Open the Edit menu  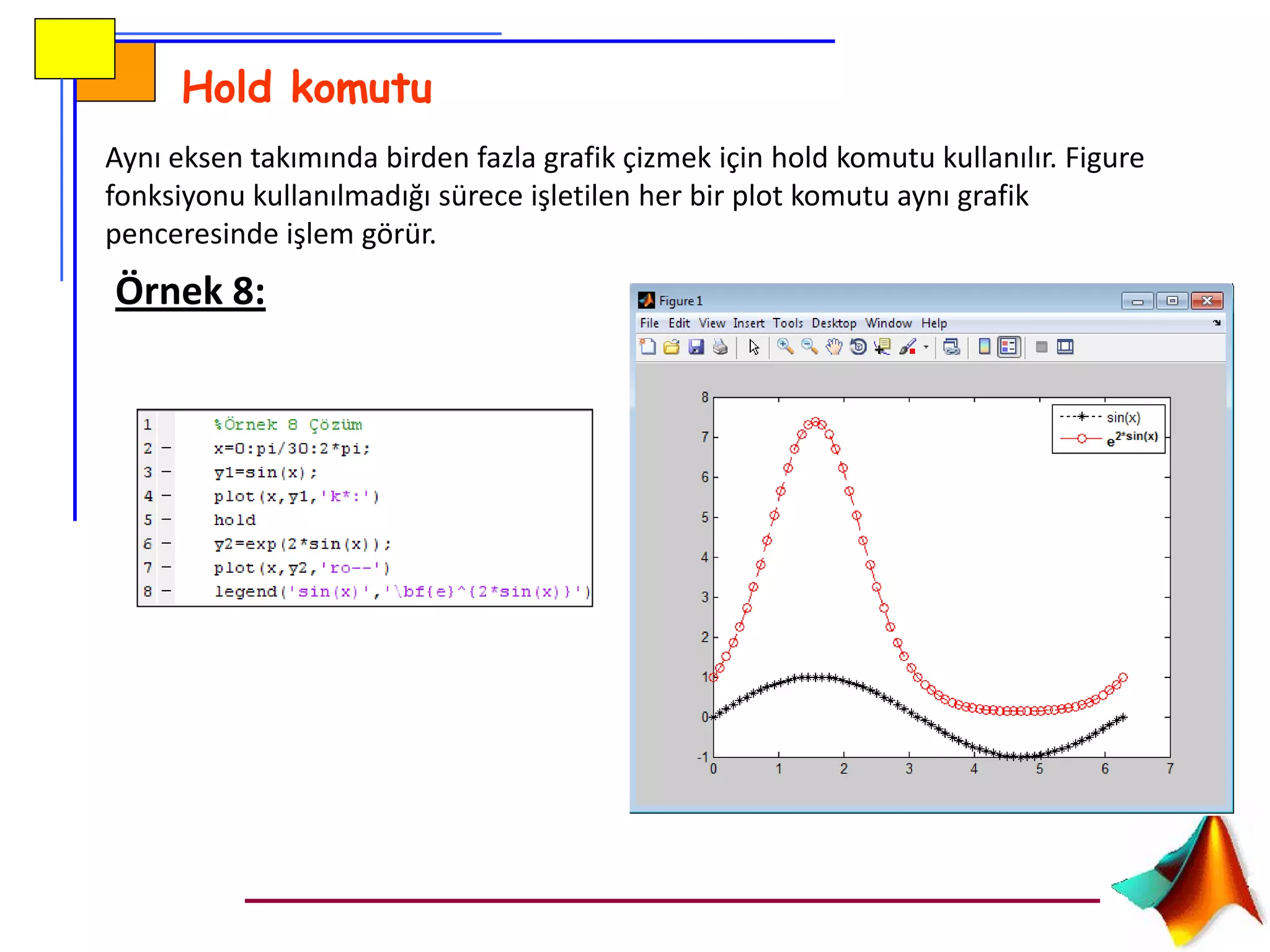679,324
